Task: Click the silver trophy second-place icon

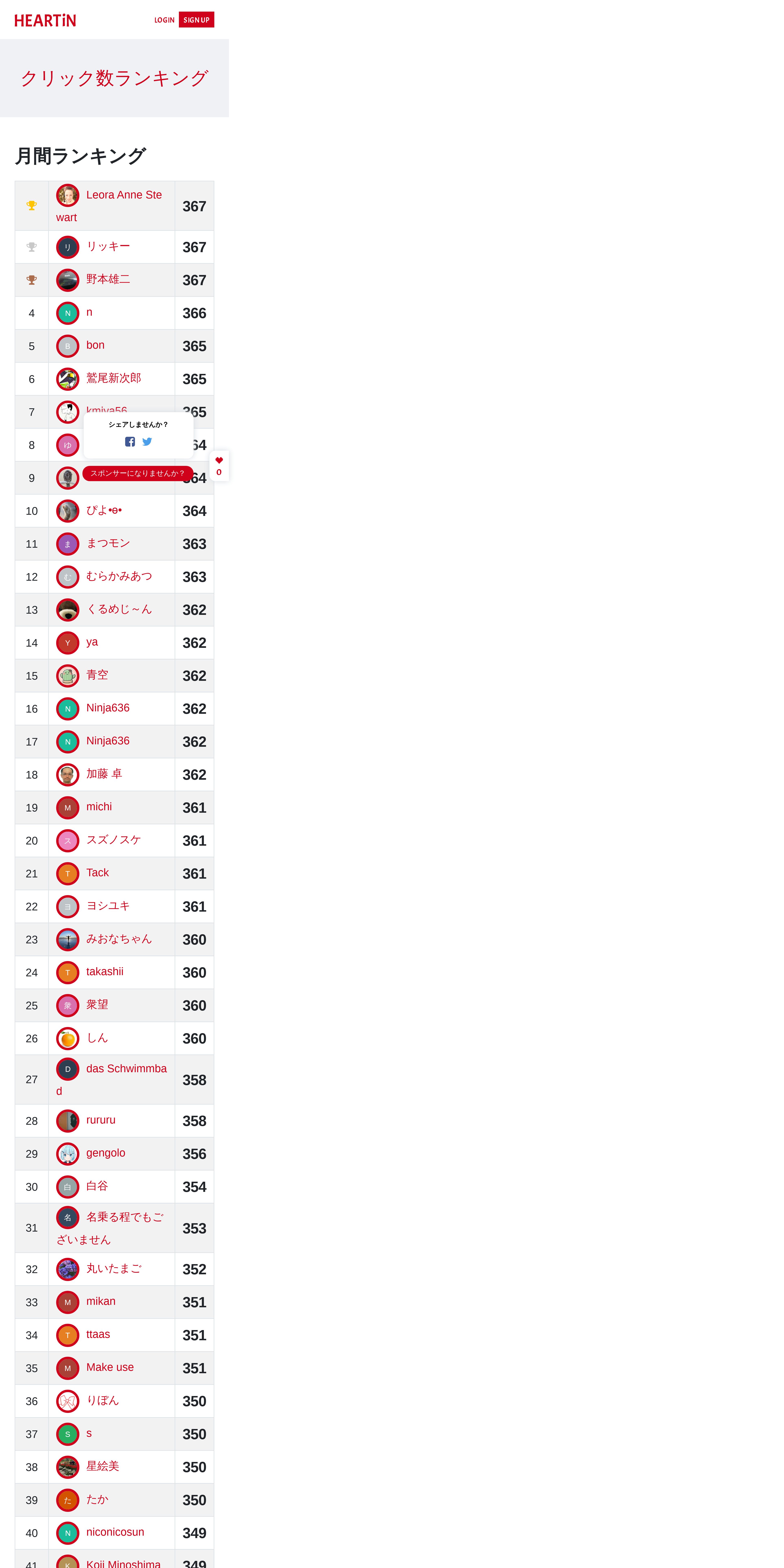Action: [32, 247]
